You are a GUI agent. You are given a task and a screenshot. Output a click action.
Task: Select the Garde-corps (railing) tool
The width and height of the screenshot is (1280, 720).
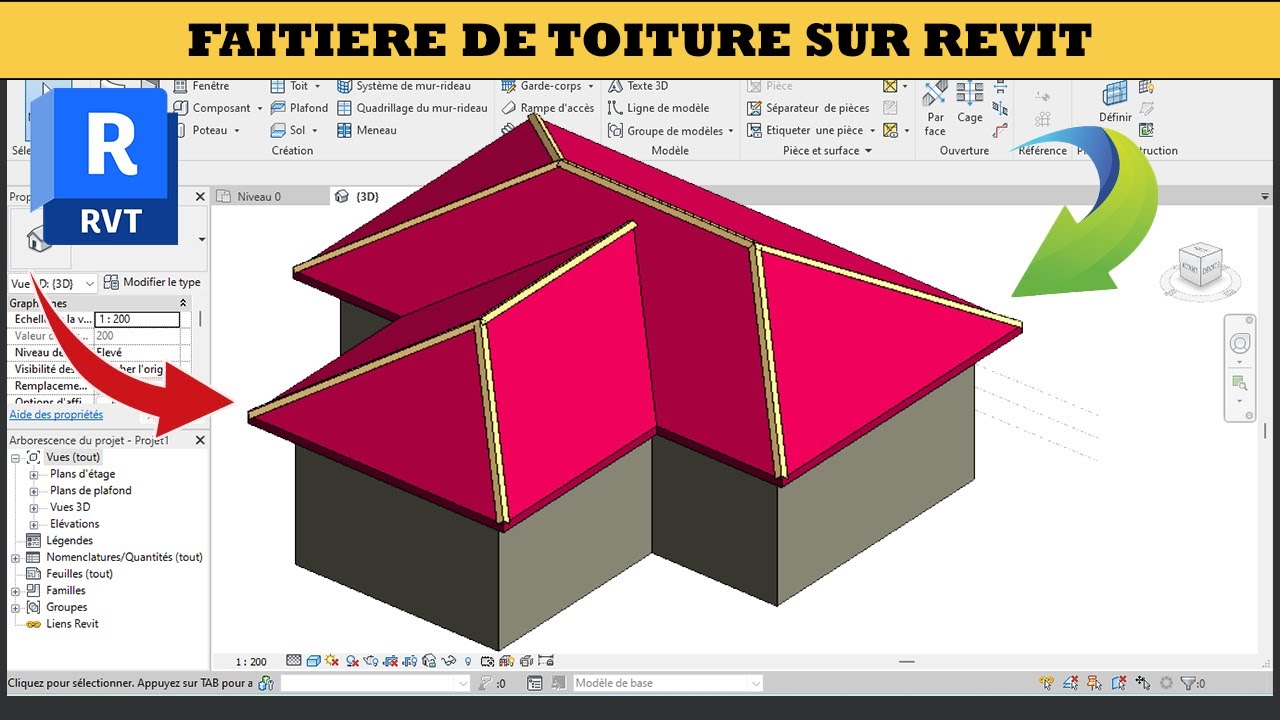point(543,86)
